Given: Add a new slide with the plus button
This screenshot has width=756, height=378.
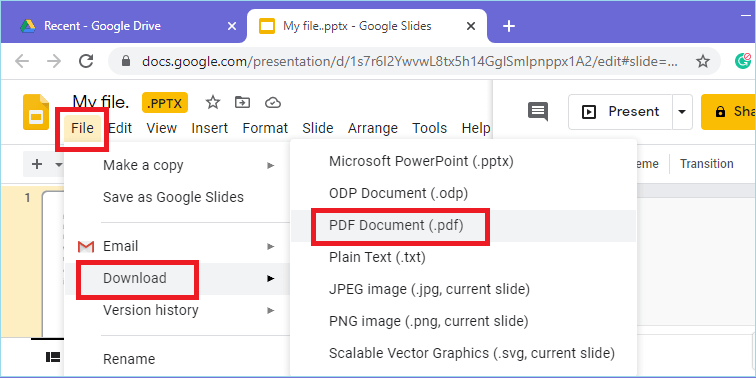Looking at the screenshot, I should pyautogui.click(x=37, y=164).
